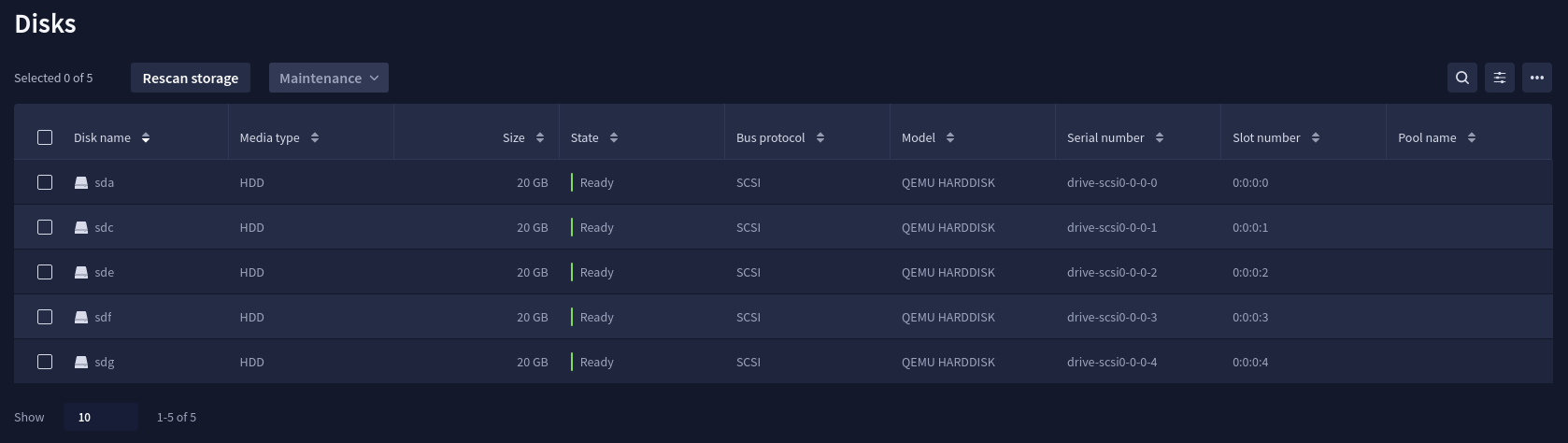Click the Media type column header
Image resolution: width=1568 pixels, height=443 pixels.
coord(269,137)
